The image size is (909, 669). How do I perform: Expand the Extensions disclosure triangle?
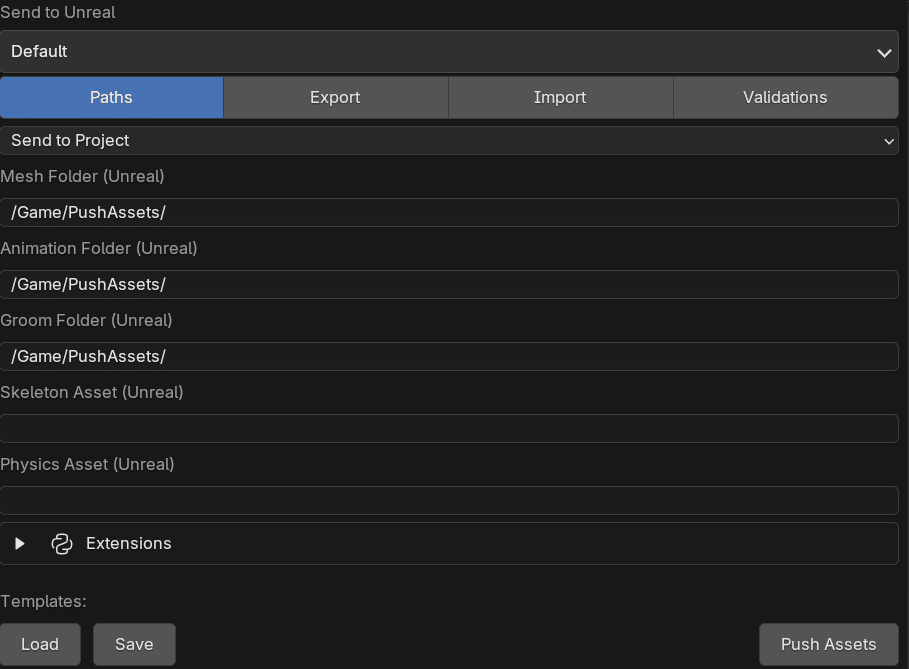20,544
